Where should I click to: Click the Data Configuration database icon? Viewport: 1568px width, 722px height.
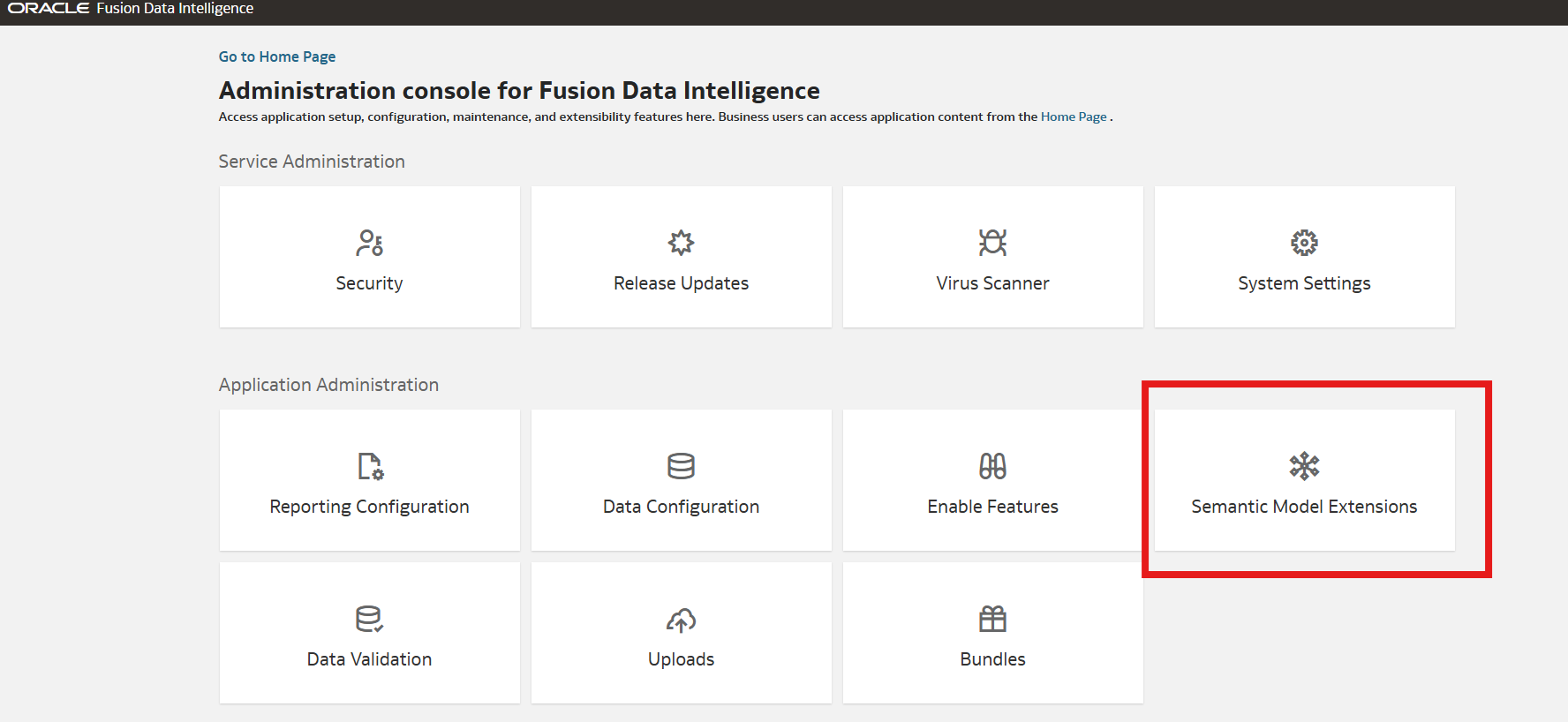pyautogui.click(x=681, y=466)
